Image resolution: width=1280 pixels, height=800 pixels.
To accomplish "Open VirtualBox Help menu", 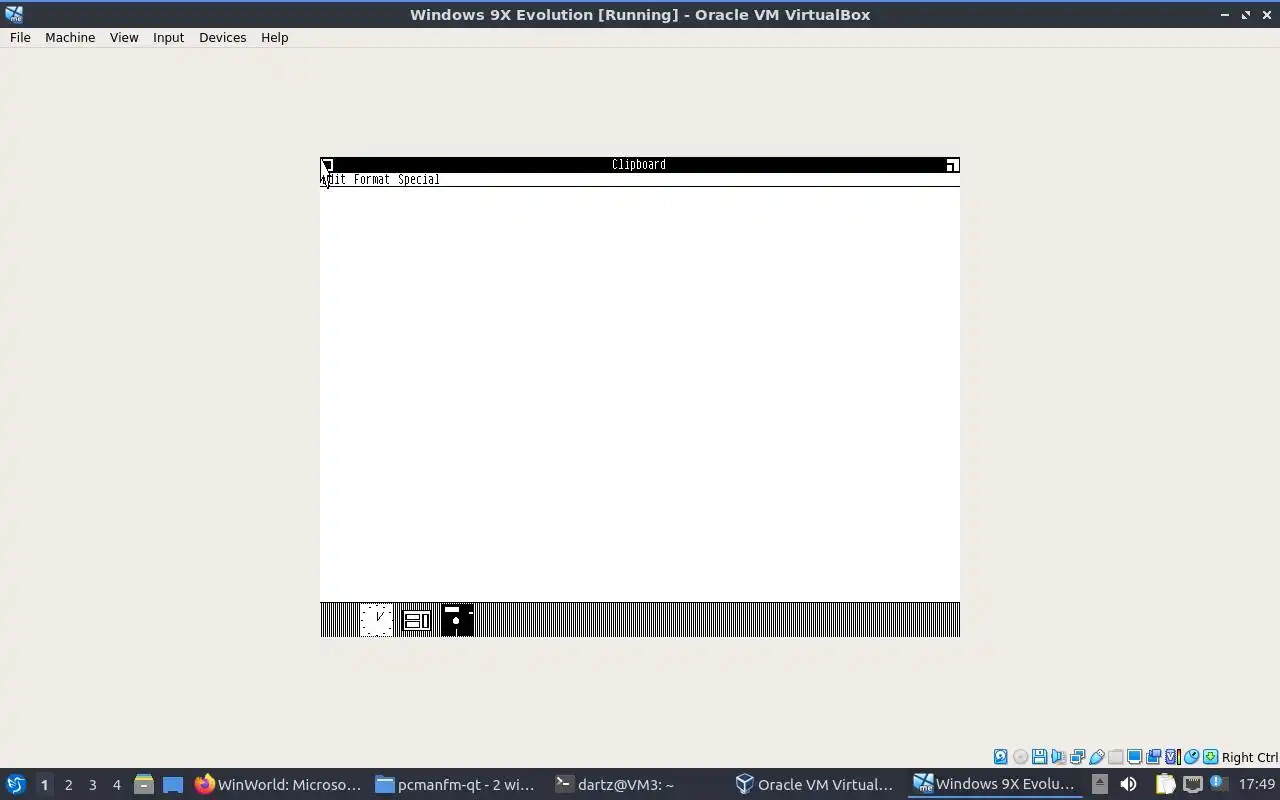I will point(274,37).
